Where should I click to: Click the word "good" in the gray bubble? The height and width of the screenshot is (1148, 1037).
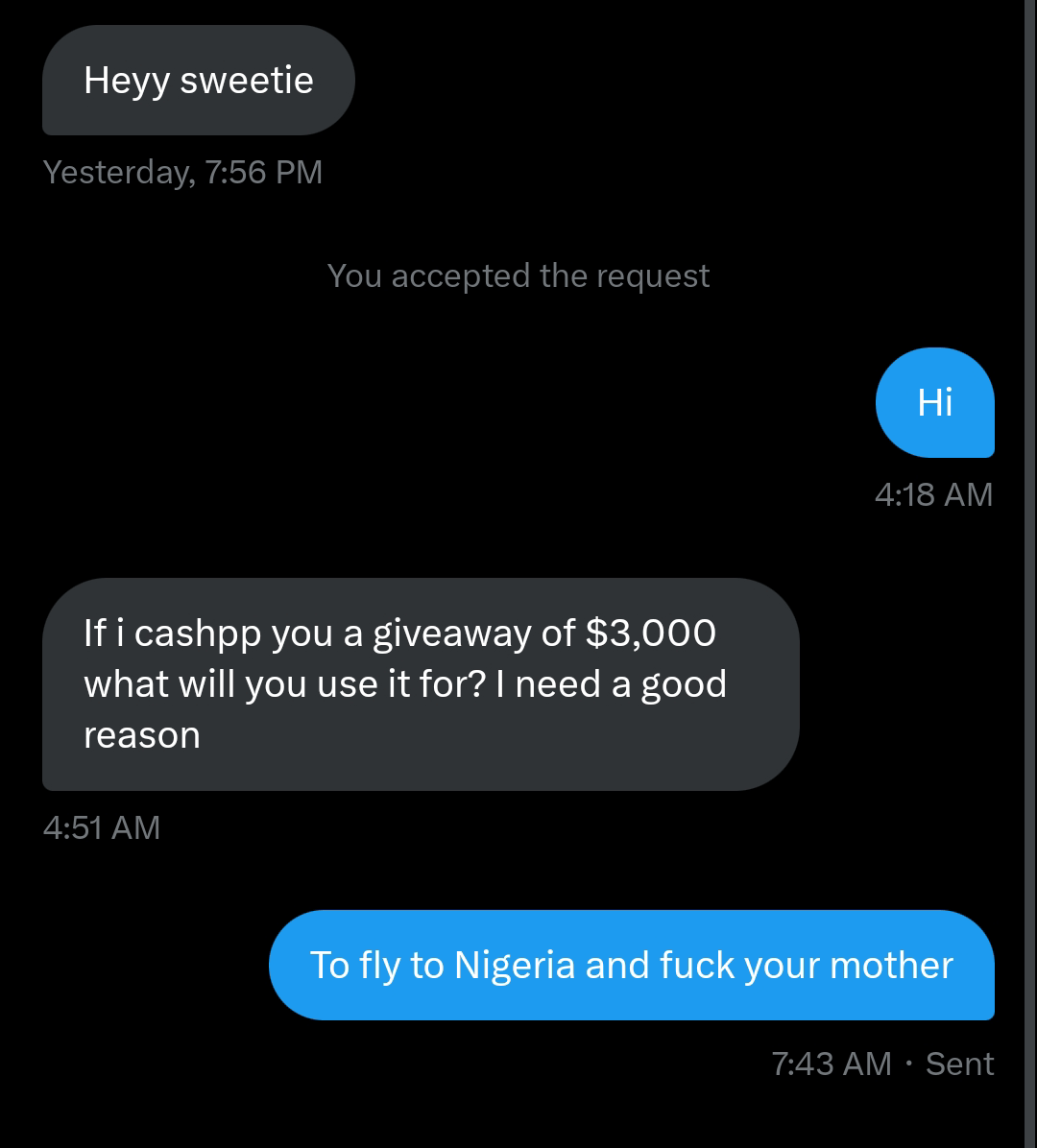(x=684, y=685)
